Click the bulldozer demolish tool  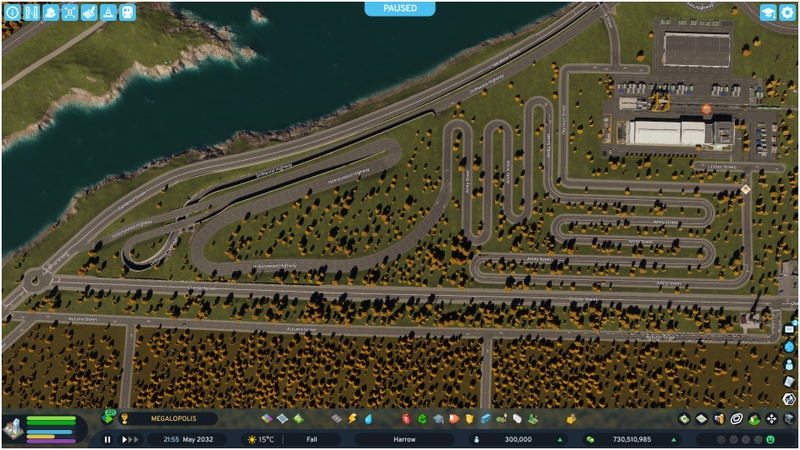789,419
